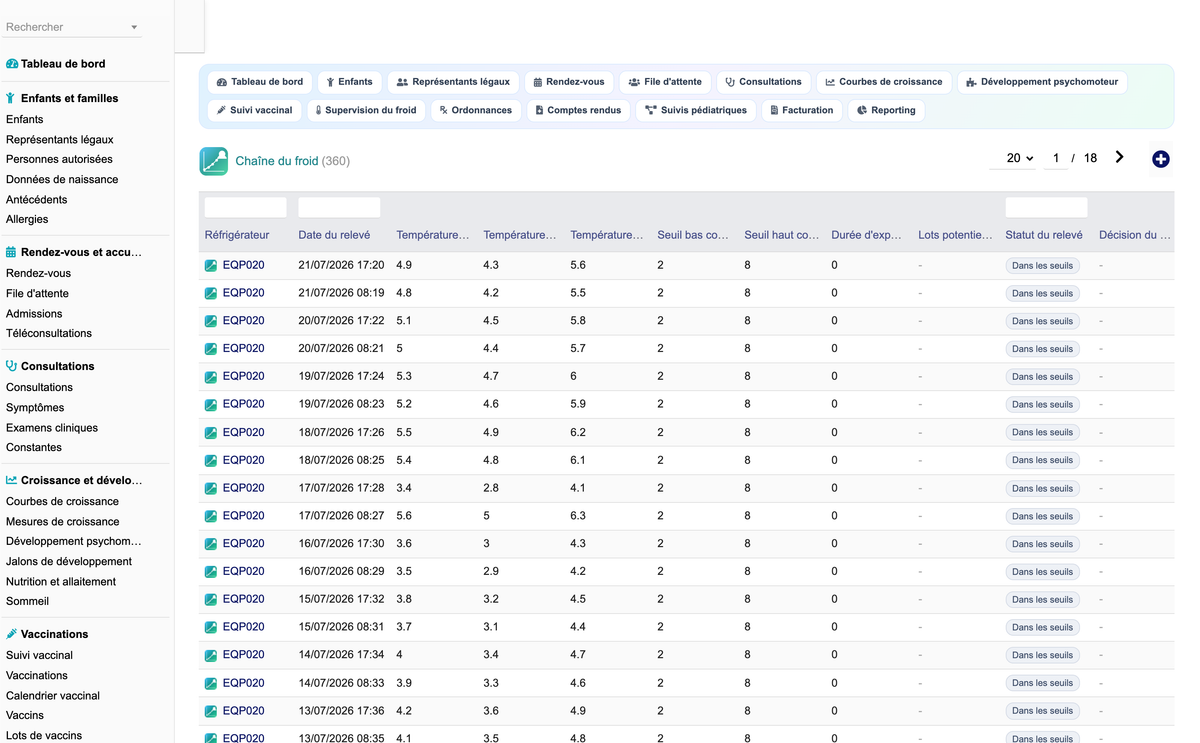This screenshot has width=1200, height=743.
Task: Open row icon for 15/07/2026 08:31 reading
Action: coord(211,628)
